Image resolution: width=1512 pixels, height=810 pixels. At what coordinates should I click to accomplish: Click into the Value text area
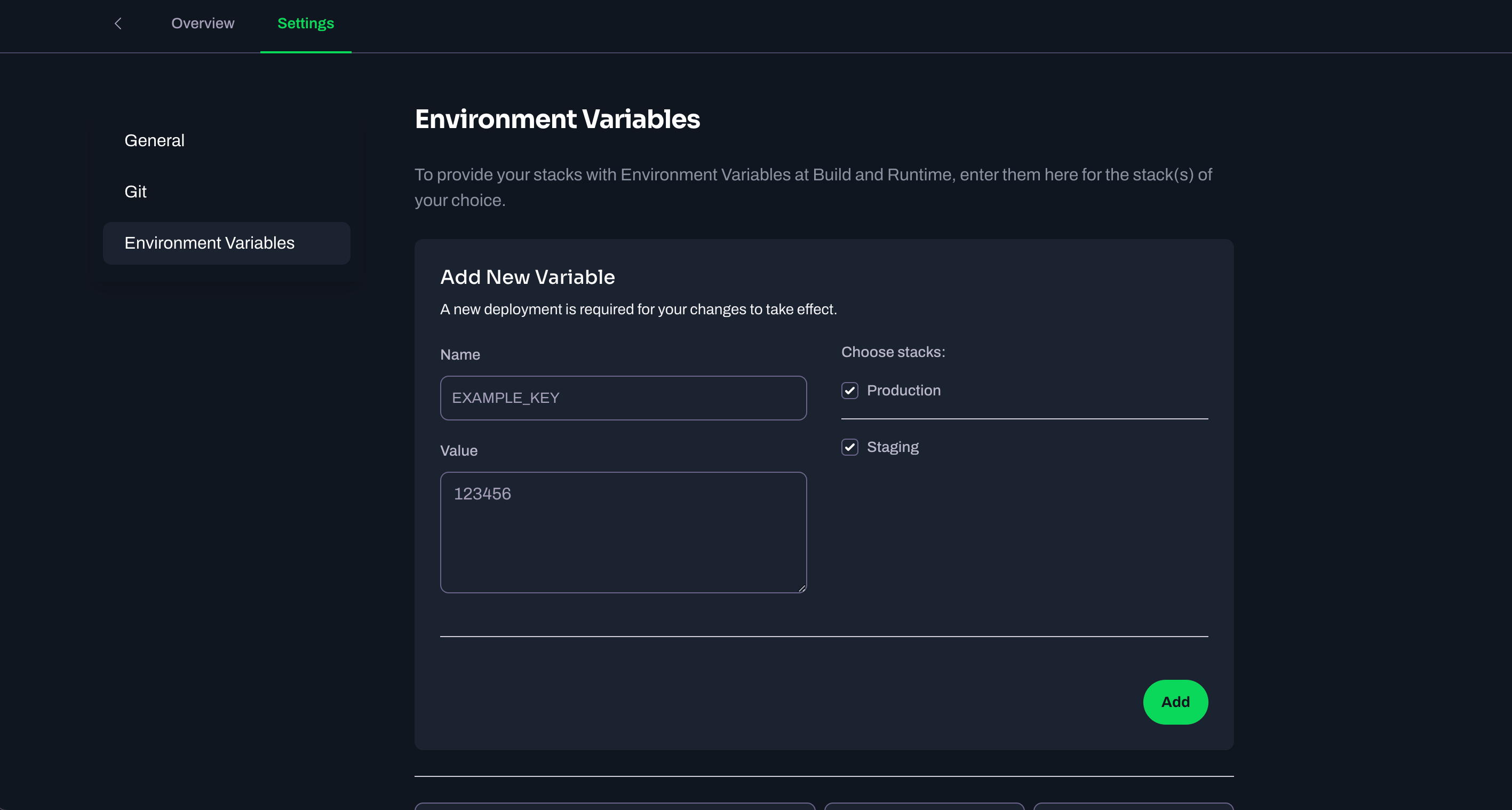tap(623, 533)
